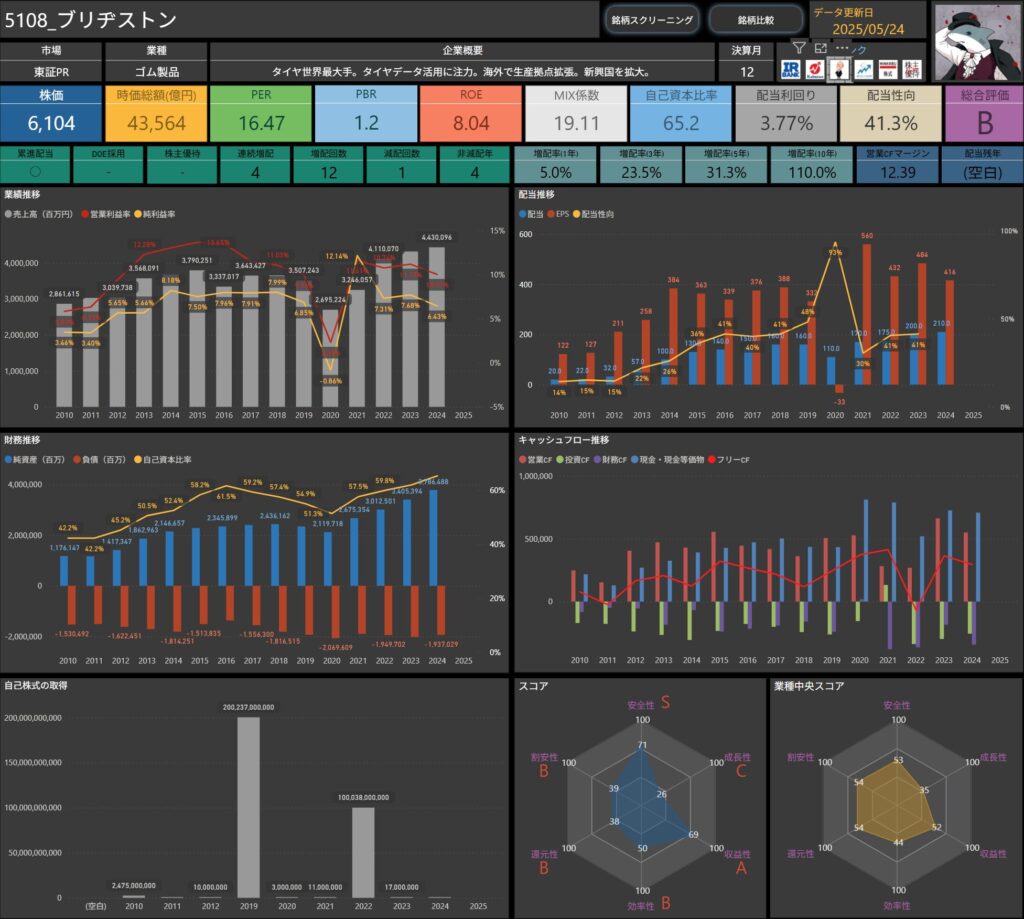
Task: Click the 増配率(3年) 23.5% card
Action: click(641, 165)
